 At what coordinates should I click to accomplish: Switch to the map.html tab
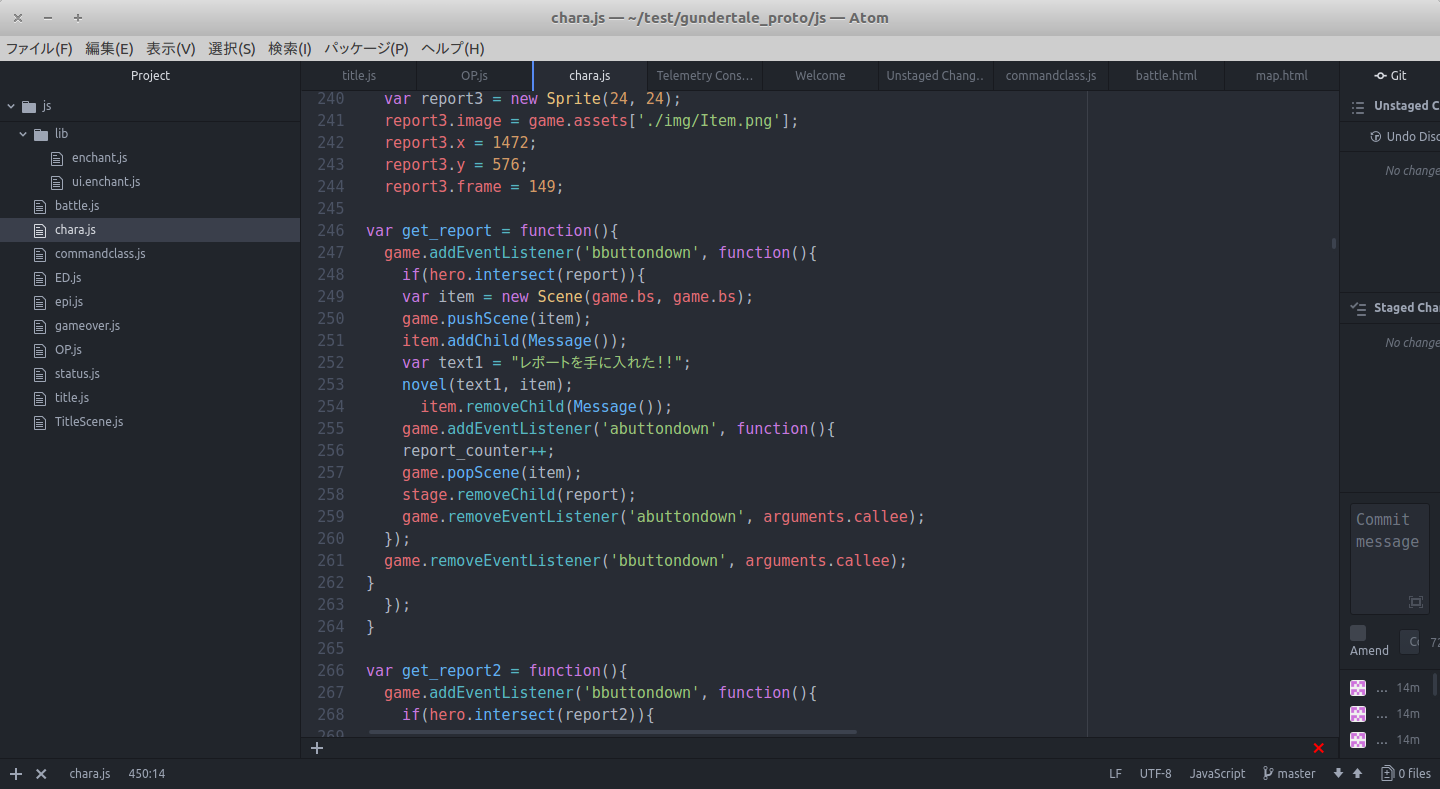click(1281, 76)
